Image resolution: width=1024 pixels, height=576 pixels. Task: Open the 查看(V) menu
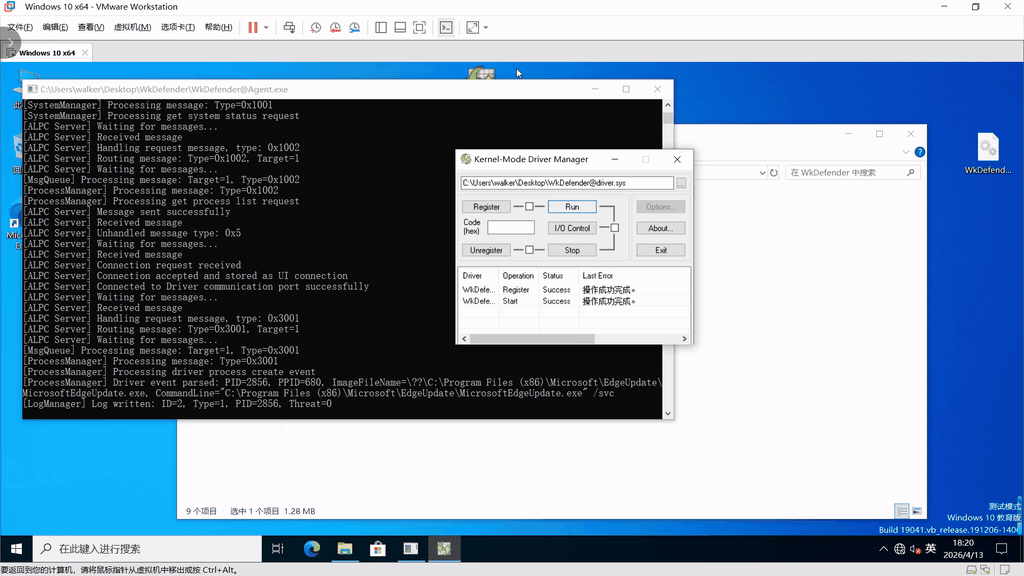point(91,27)
